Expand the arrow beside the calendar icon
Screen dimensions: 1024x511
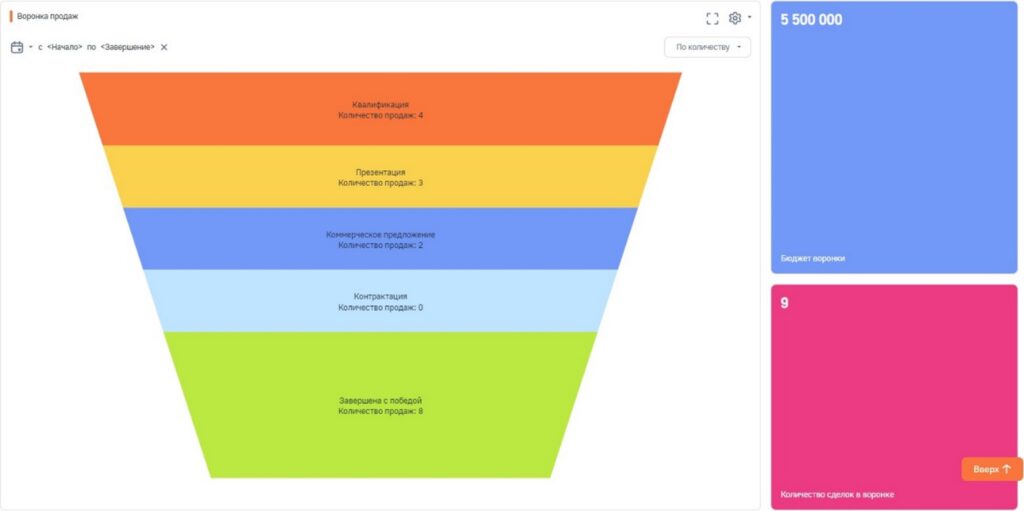(30, 47)
